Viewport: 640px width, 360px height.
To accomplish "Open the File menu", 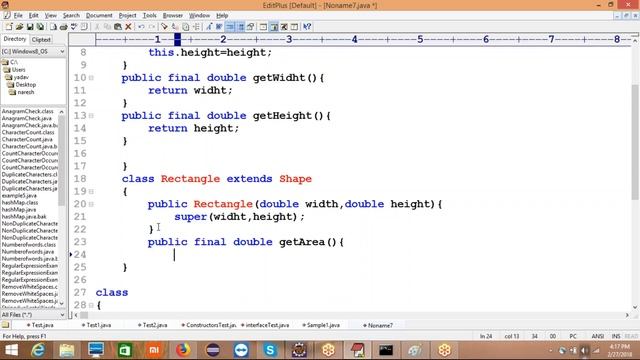I will pos(18,16).
